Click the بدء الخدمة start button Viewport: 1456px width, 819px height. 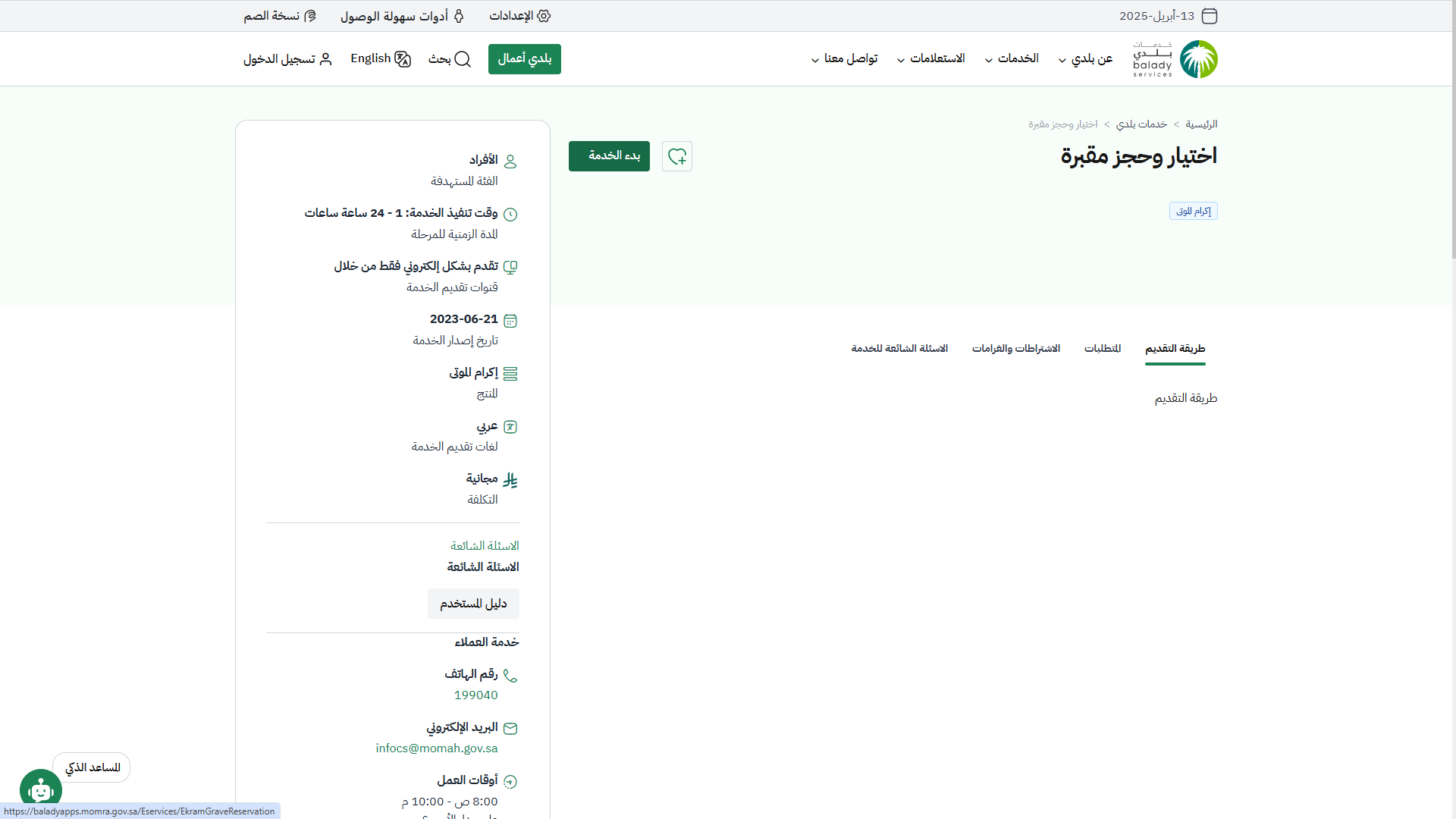click(x=609, y=156)
